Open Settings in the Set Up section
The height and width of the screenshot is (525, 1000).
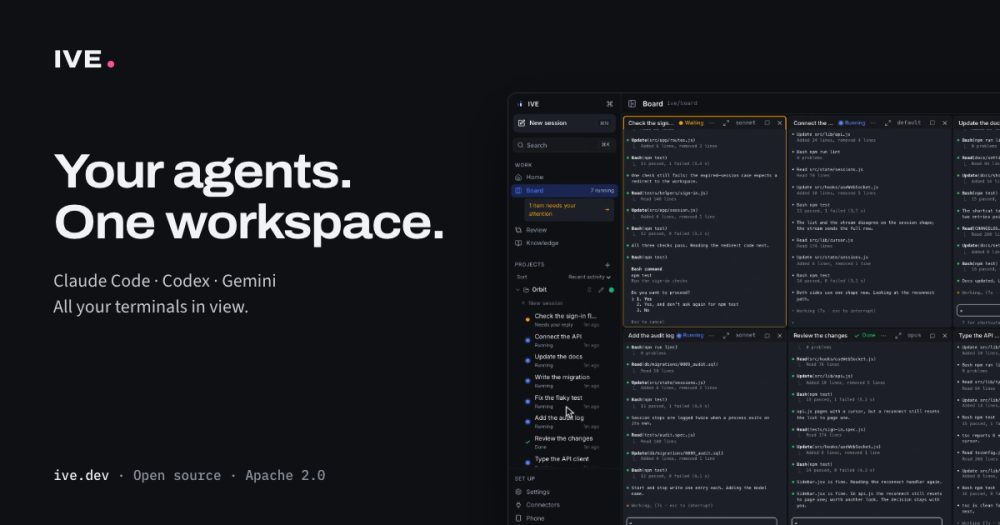tap(564, 492)
